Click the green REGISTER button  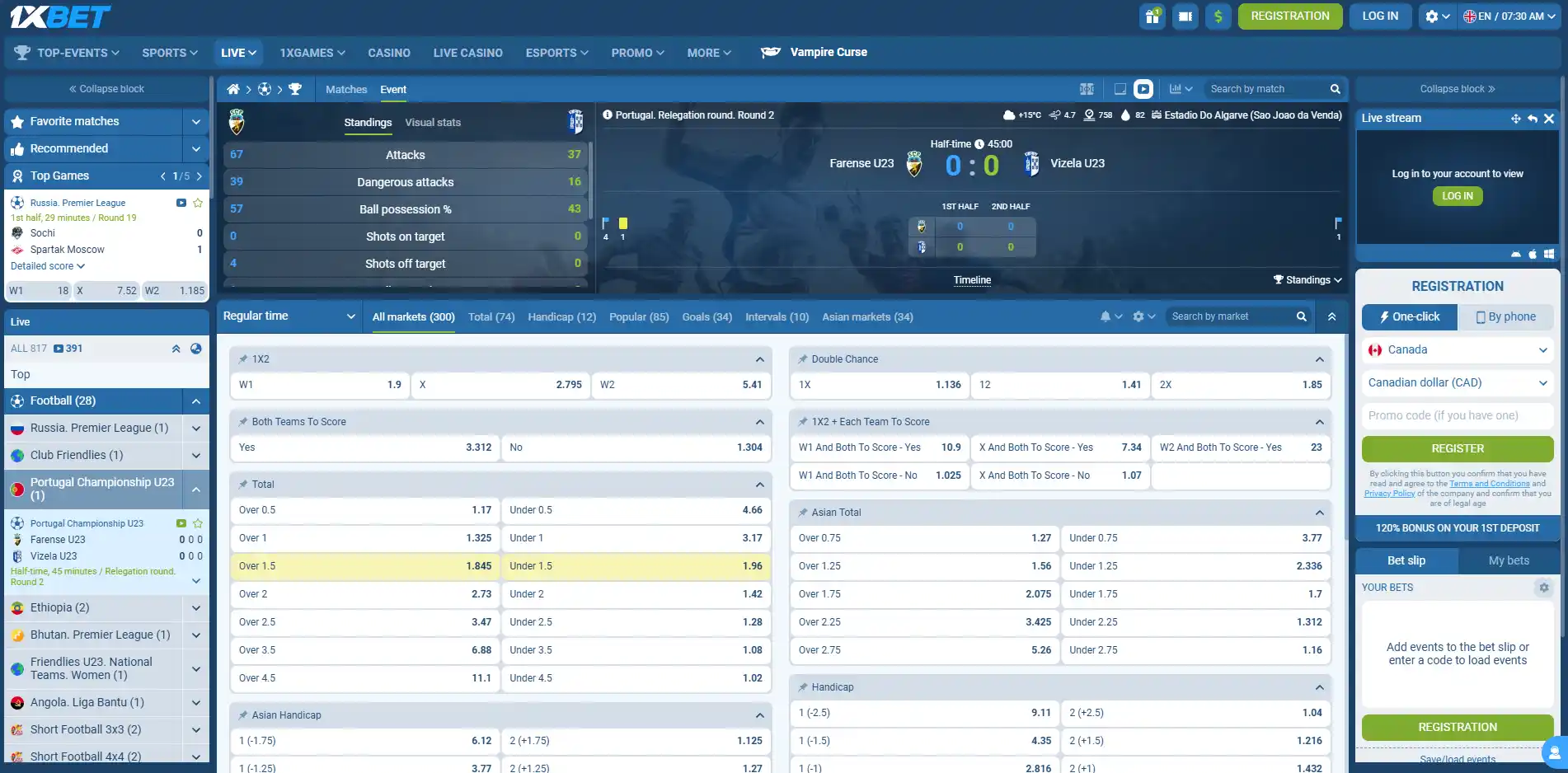click(1458, 449)
